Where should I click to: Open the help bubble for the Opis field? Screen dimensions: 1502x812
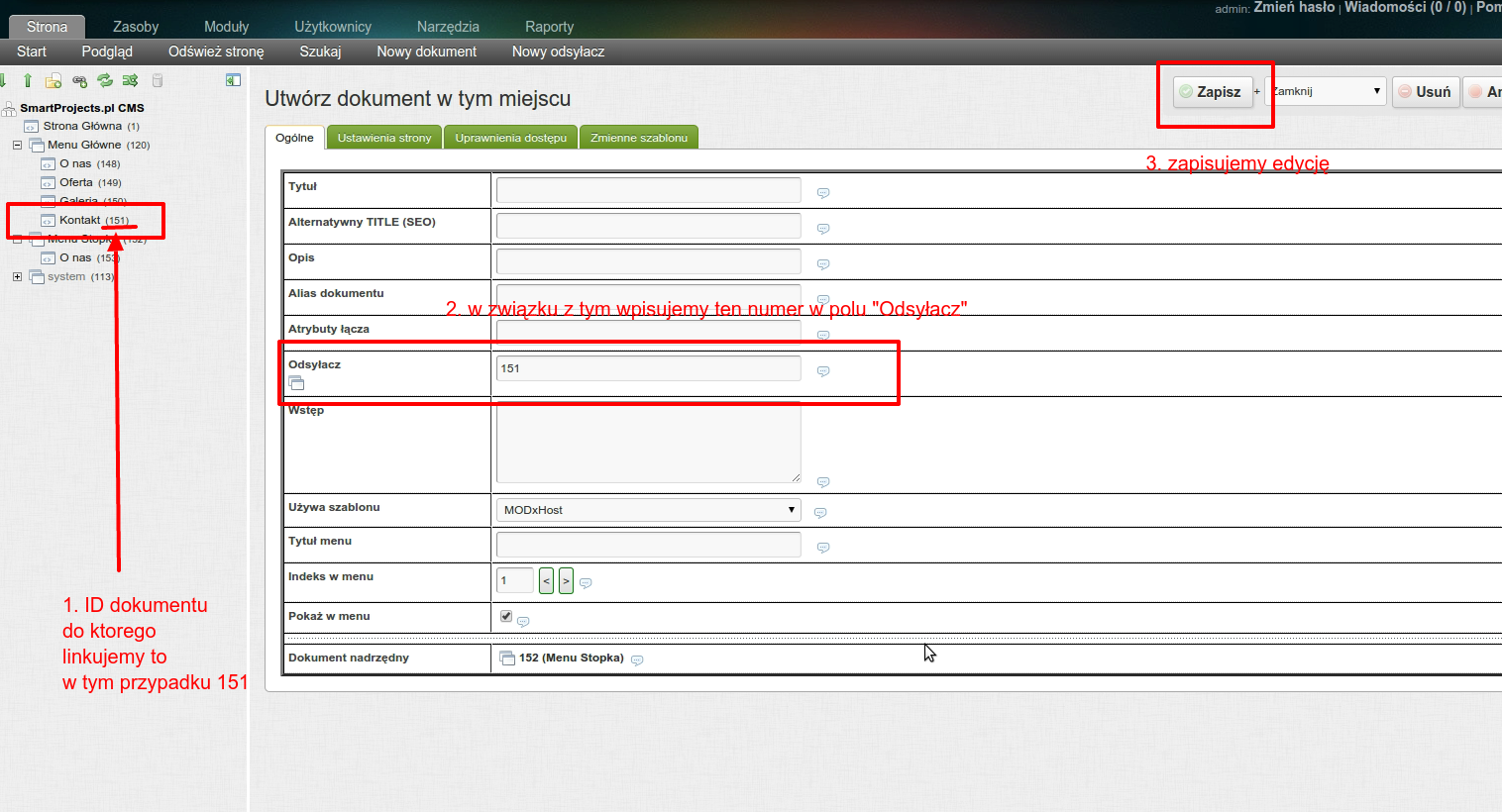822,264
